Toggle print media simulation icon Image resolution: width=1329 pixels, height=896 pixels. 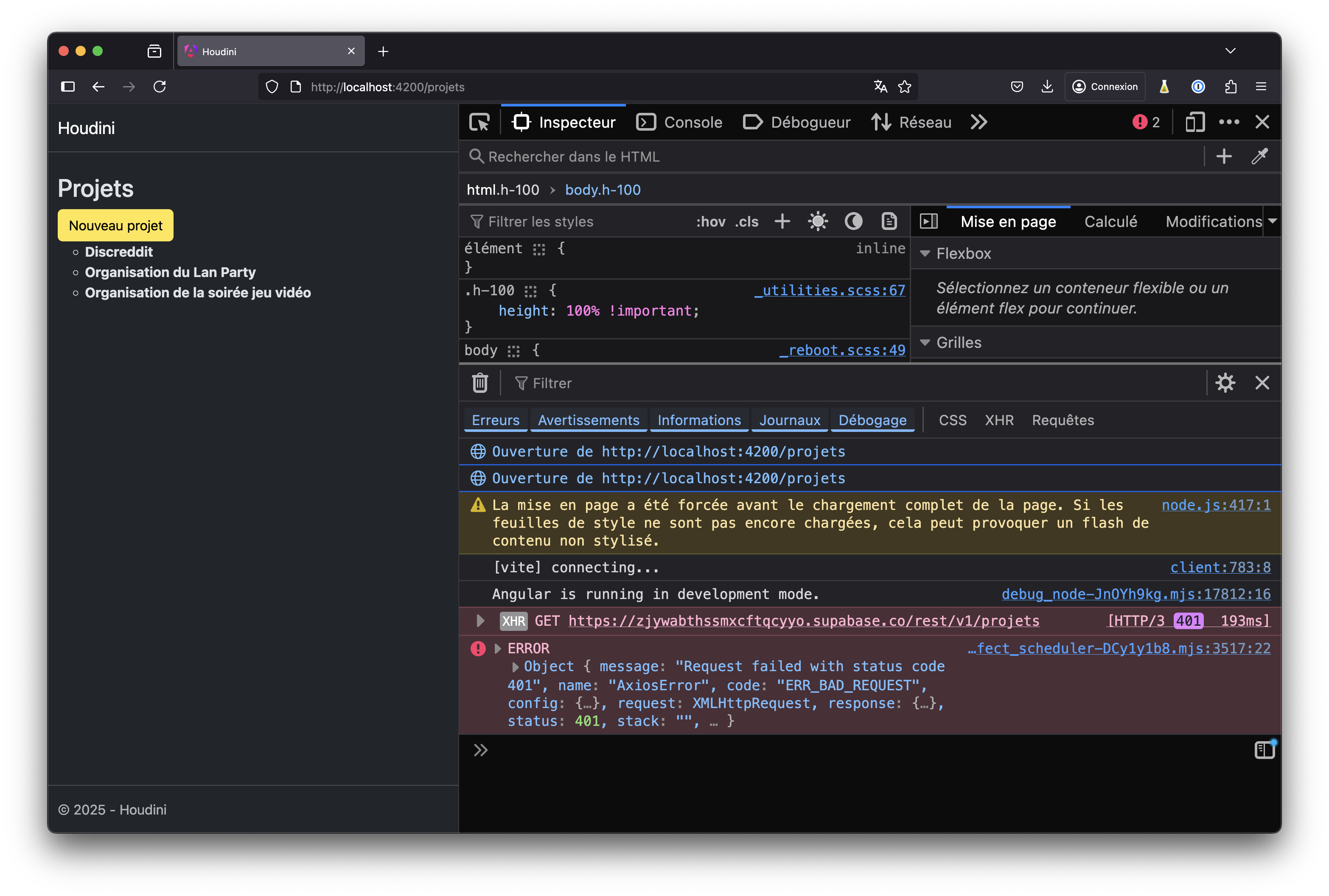pos(889,222)
